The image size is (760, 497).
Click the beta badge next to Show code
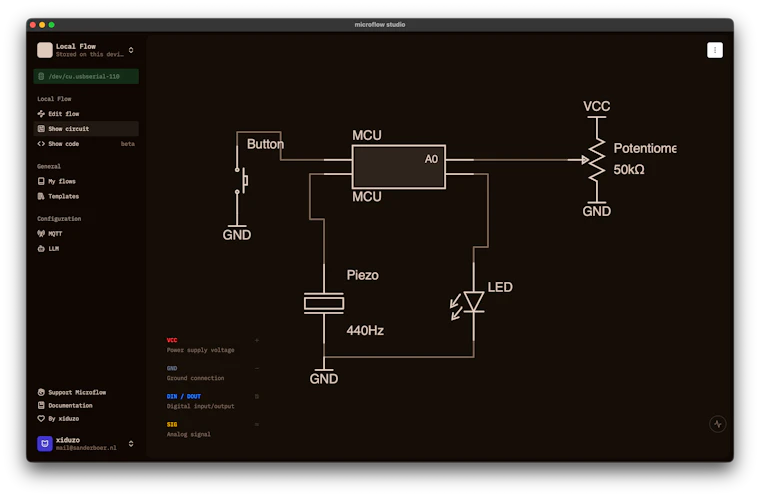(x=127, y=144)
